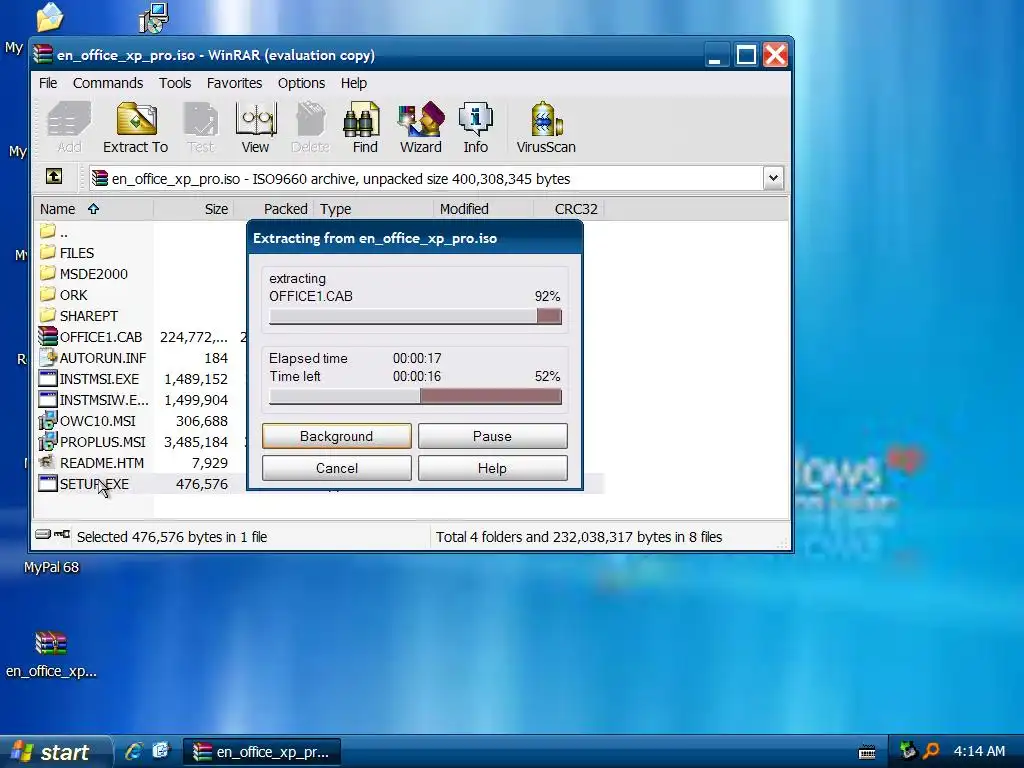The image size is (1024, 768).
Task: Select the SHAREPT folder
Action: [x=79, y=315]
